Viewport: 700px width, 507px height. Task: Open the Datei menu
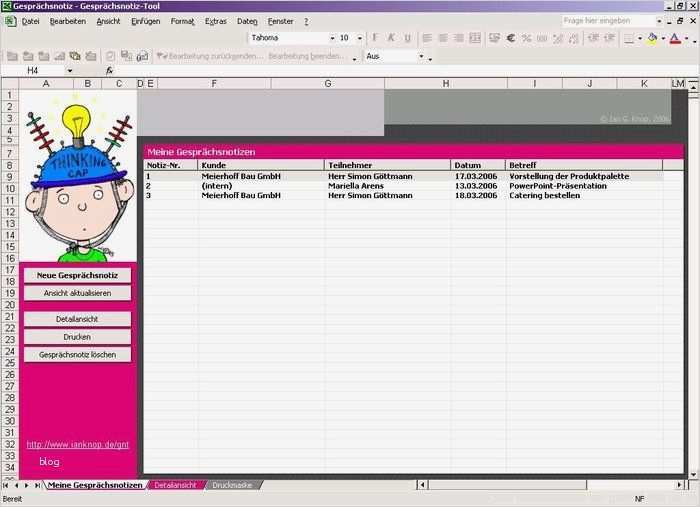point(30,21)
